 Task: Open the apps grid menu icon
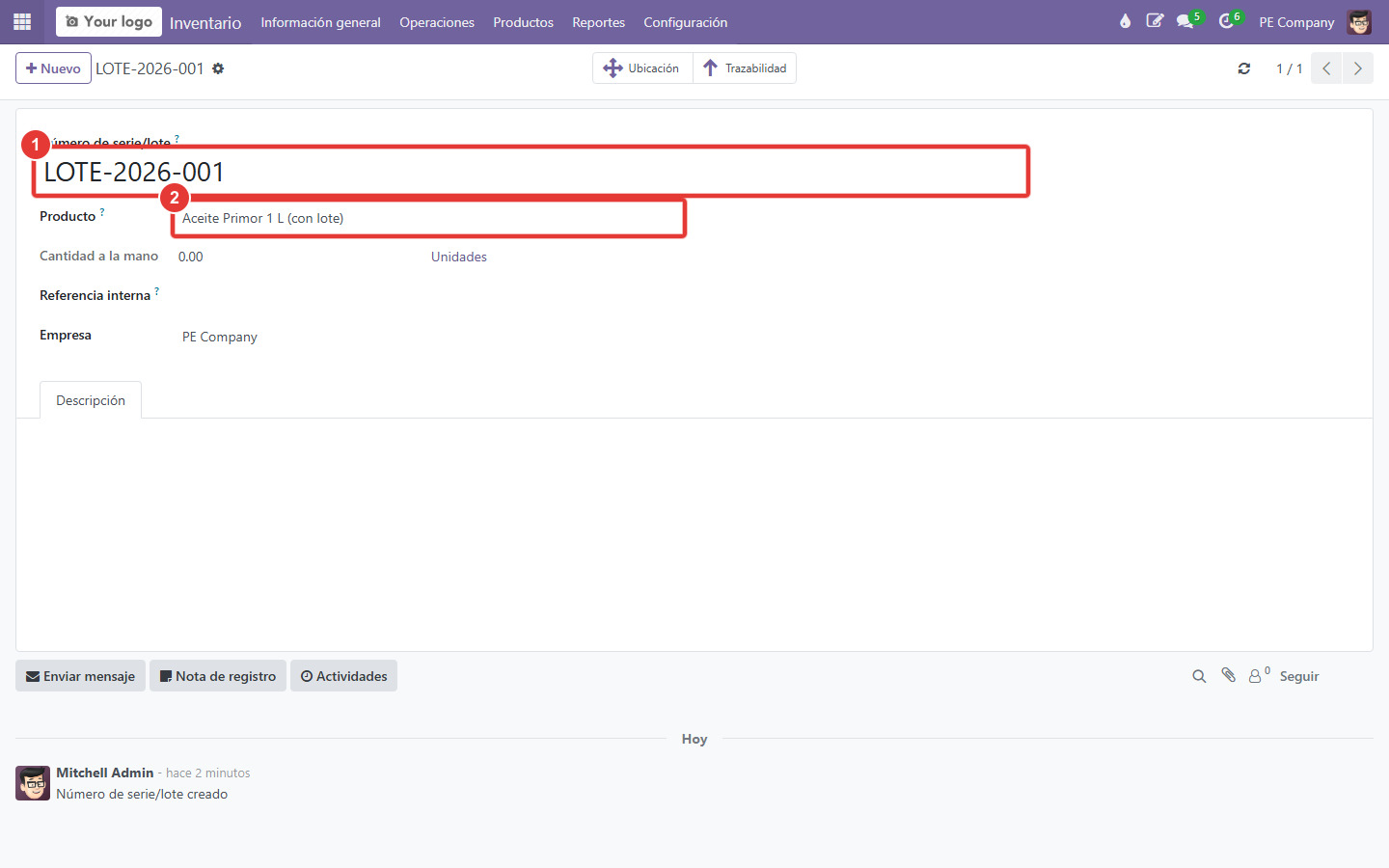[22, 21]
